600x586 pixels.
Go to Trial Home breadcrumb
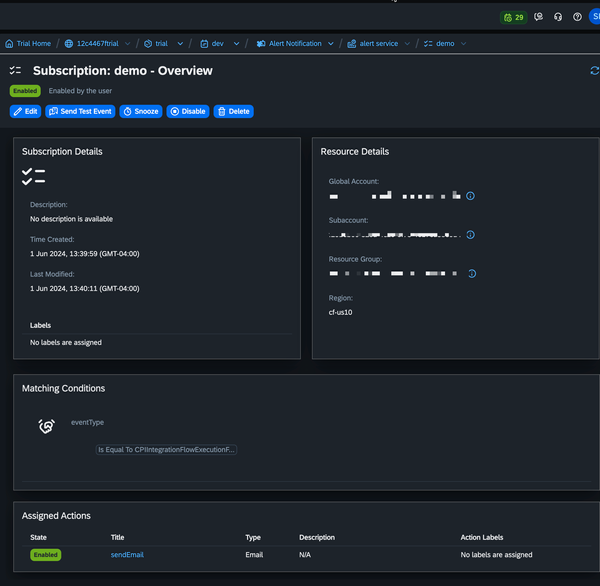(28, 44)
